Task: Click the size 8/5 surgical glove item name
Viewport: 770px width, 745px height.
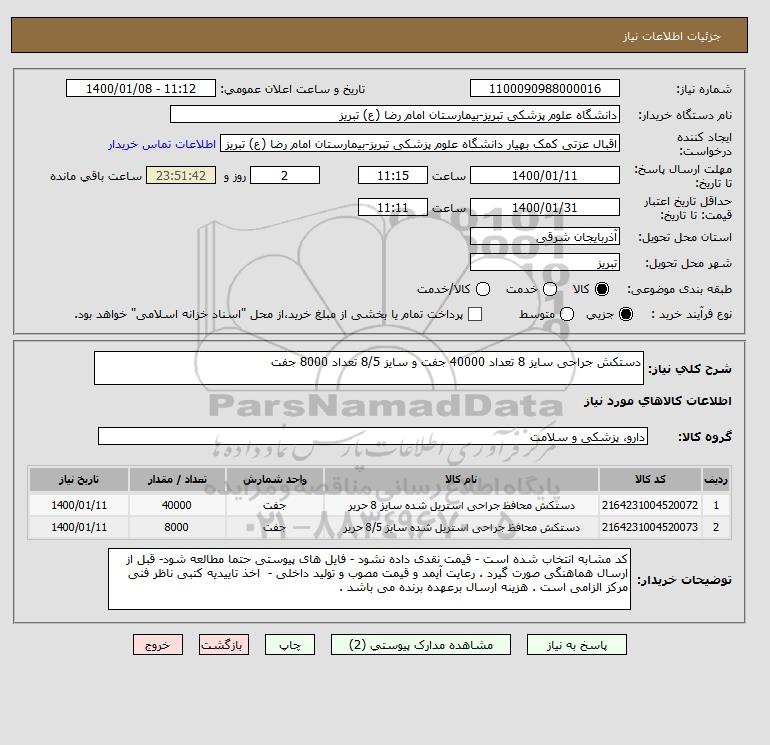Action: tap(462, 527)
